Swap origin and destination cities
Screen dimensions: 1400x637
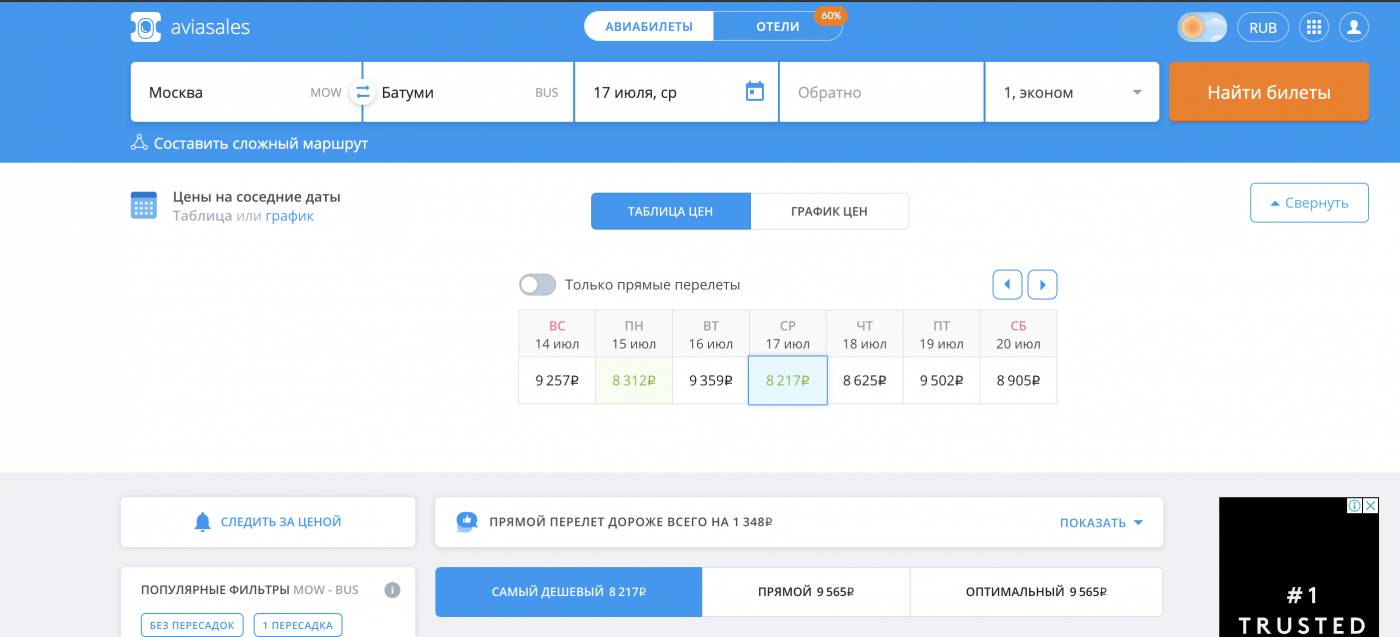(x=362, y=92)
